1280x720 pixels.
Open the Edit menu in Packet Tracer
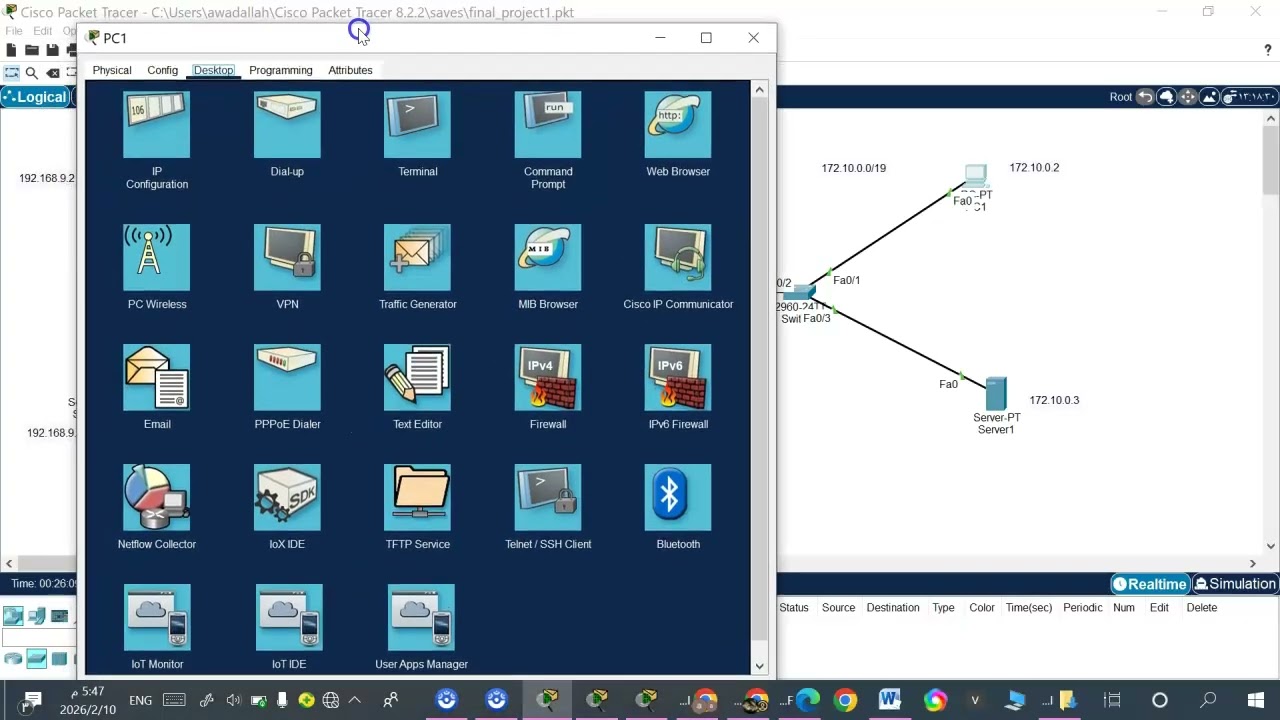point(42,31)
